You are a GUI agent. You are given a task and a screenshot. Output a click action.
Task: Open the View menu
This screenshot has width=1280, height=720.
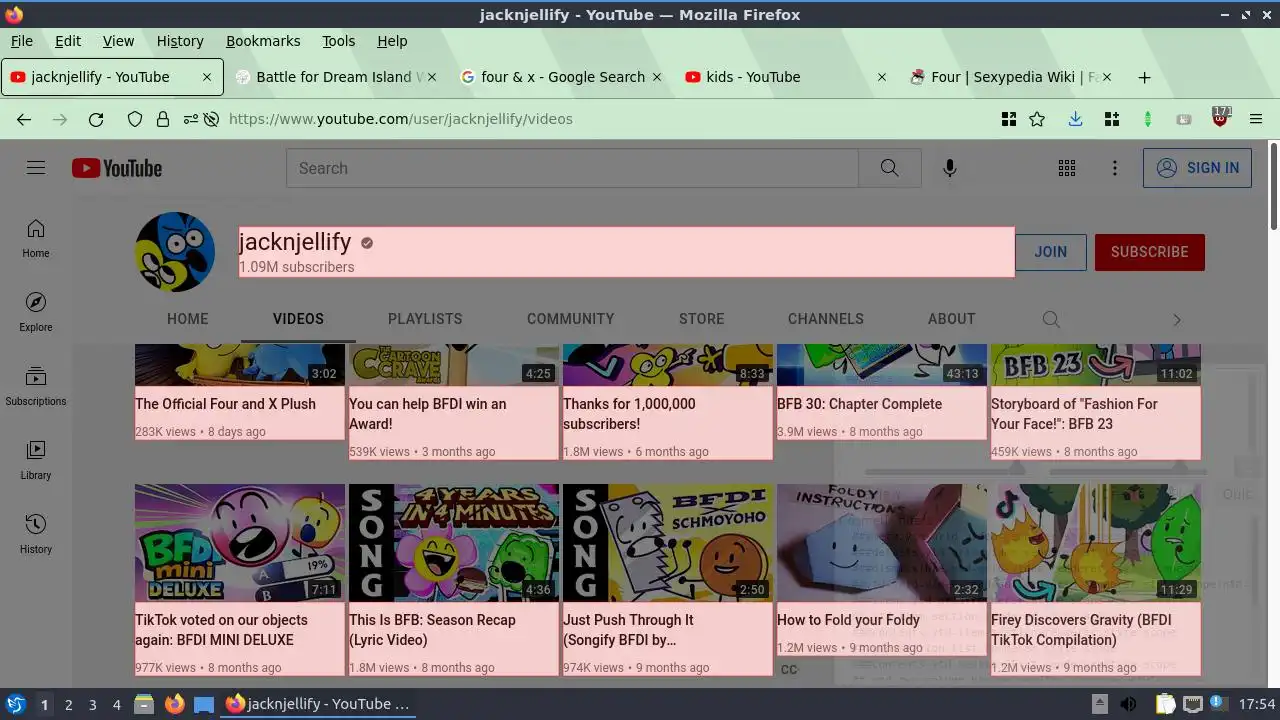pos(118,41)
